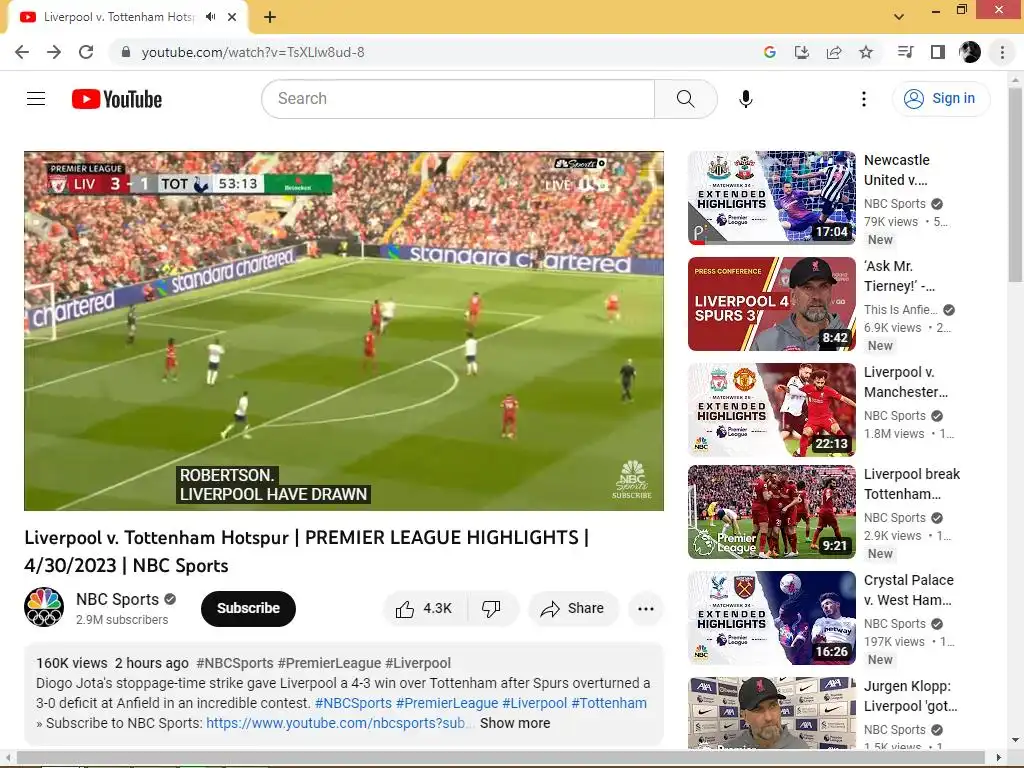This screenshot has height=768, width=1024.
Task: Like the video with thumbs up
Action: pyautogui.click(x=424, y=609)
